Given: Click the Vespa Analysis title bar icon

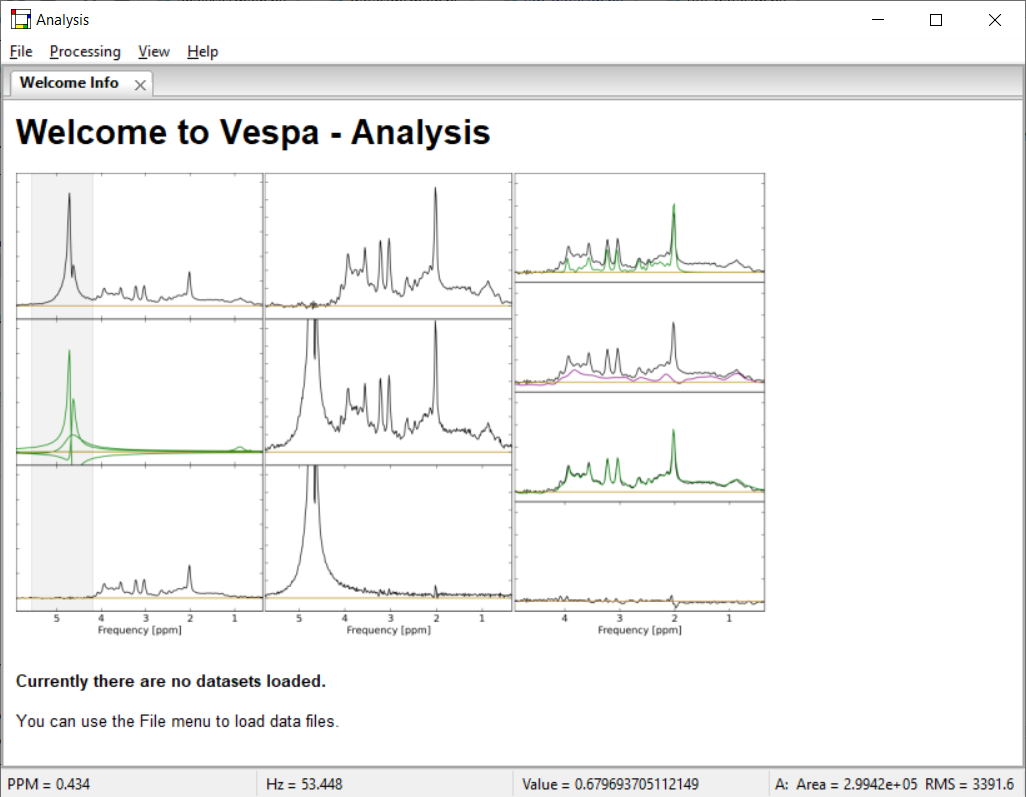Looking at the screenshot, I should click(18, 19).
